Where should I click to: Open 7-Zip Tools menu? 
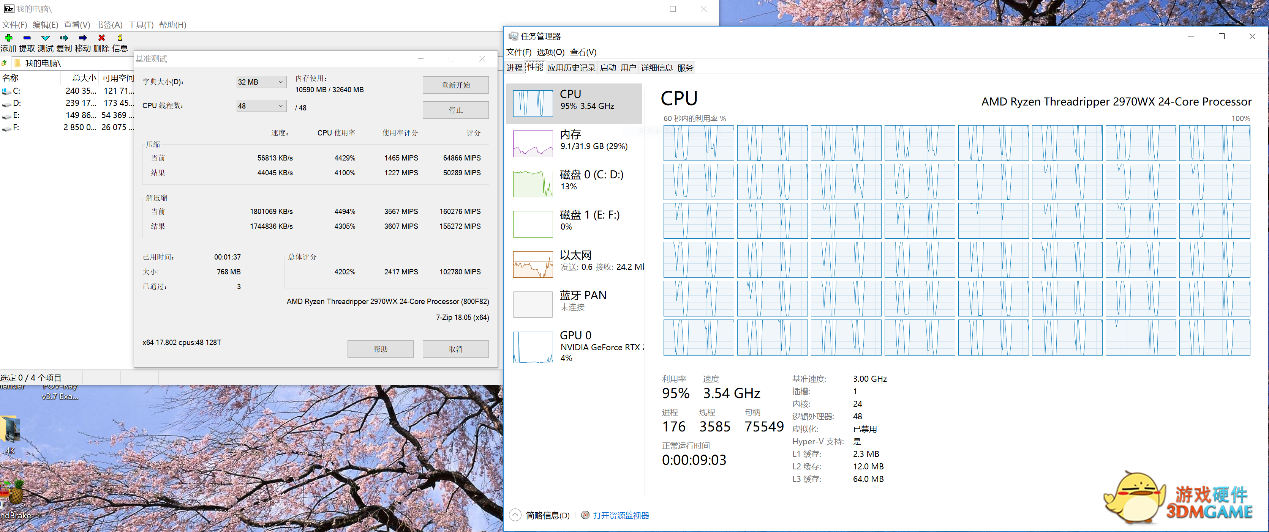[x=141, y=23]
